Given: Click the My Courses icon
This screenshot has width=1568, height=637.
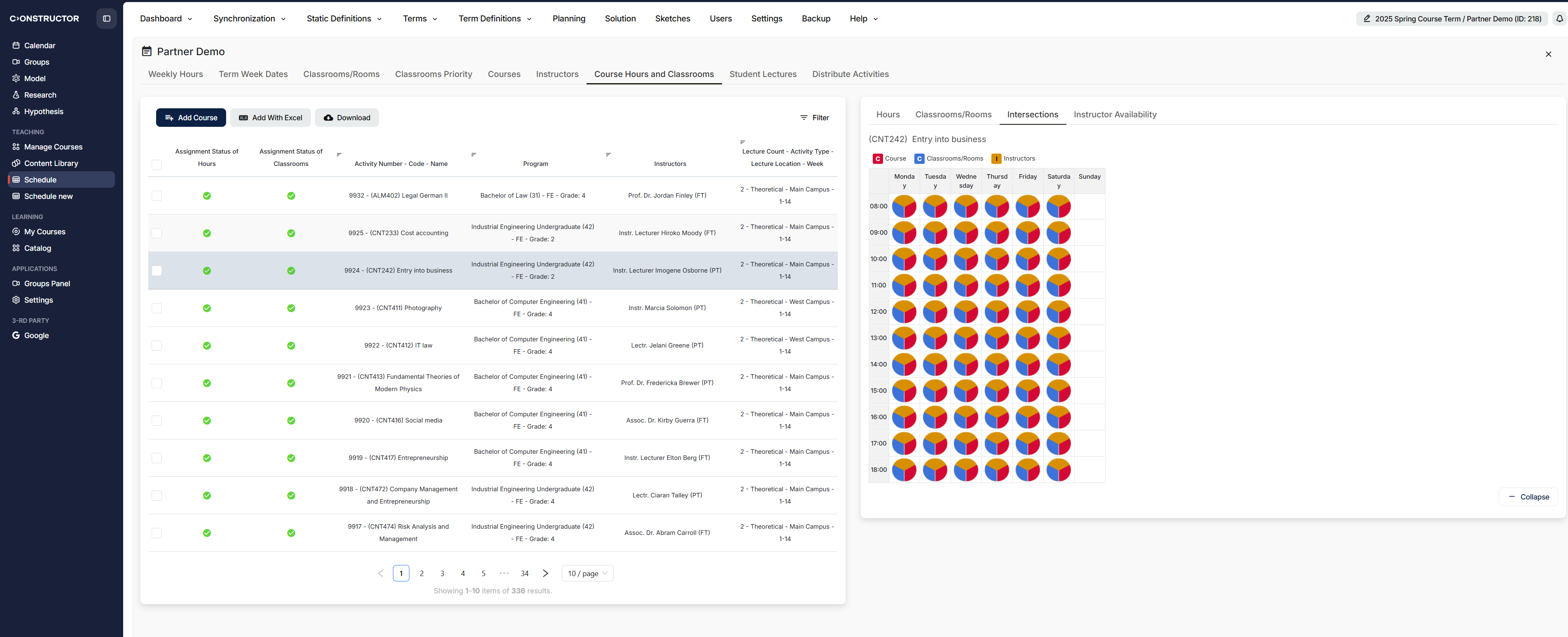Looking at the screenshot, I should pos(16,231).
